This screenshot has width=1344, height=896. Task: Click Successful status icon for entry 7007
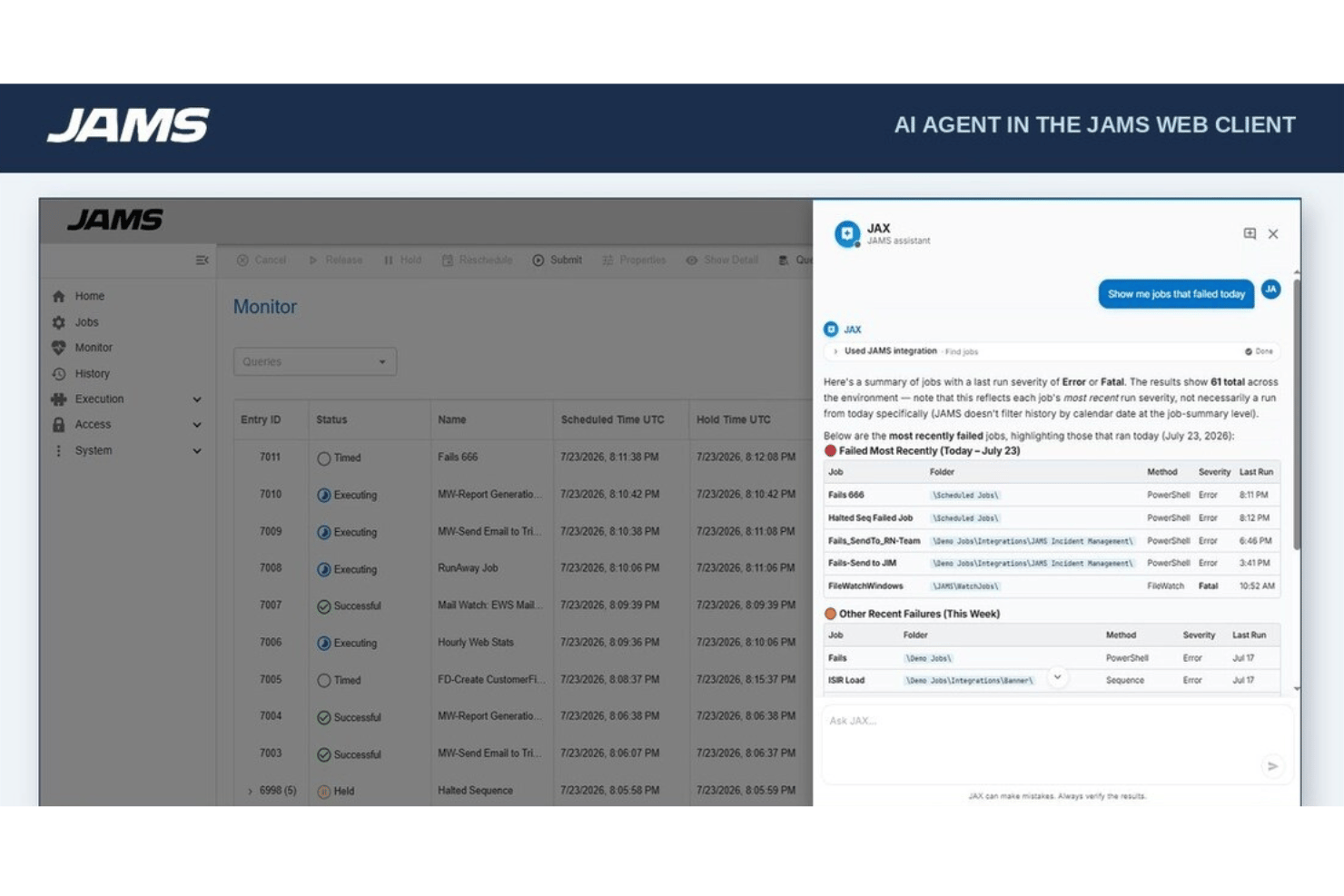[x=323, y=606]
